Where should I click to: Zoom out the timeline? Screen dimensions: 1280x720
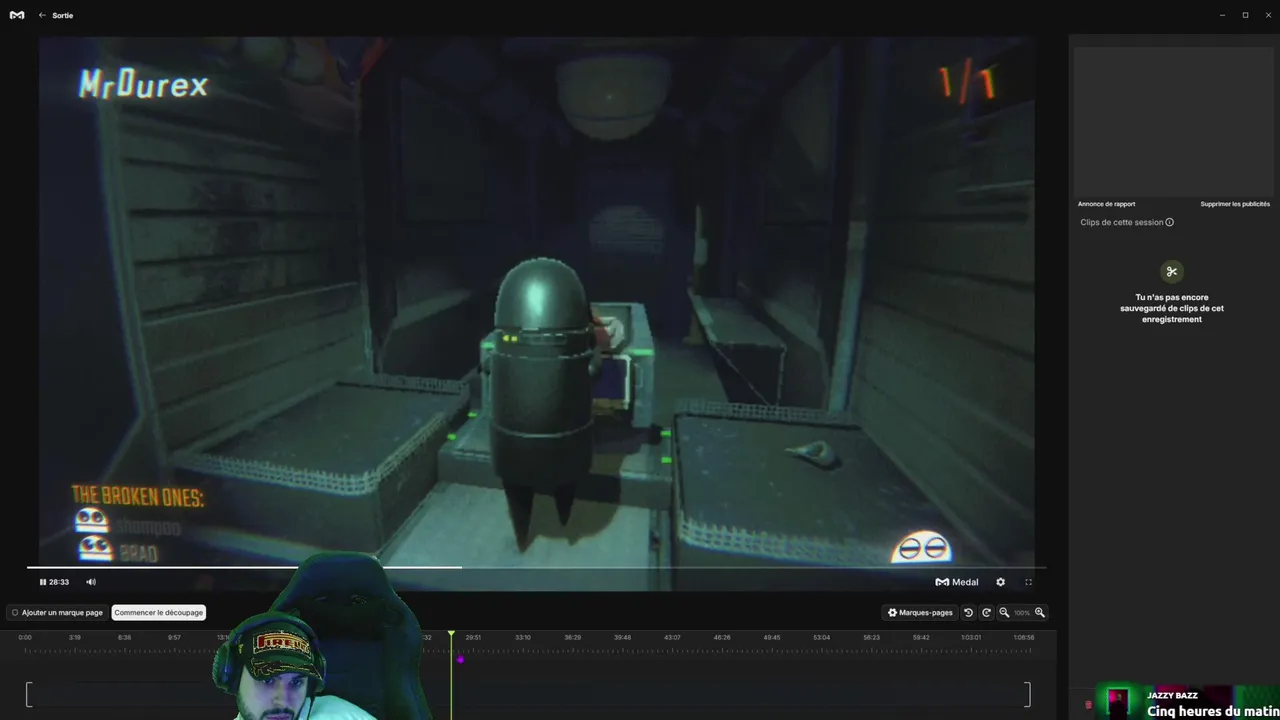point(1004,612)
